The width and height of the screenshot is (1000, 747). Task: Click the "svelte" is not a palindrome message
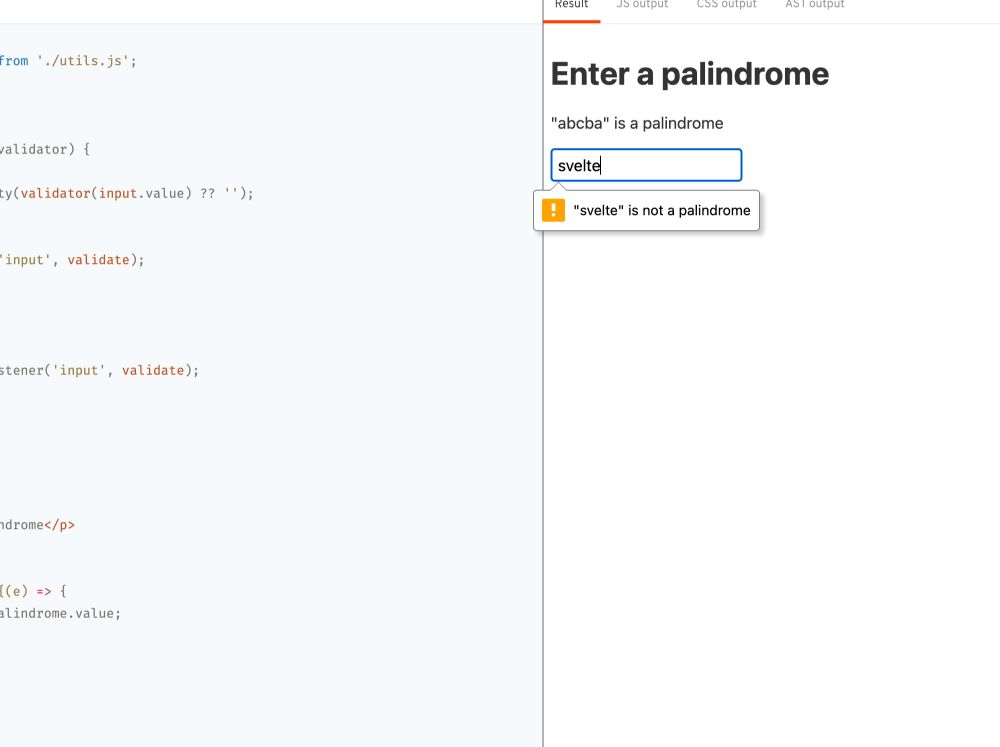662,211
